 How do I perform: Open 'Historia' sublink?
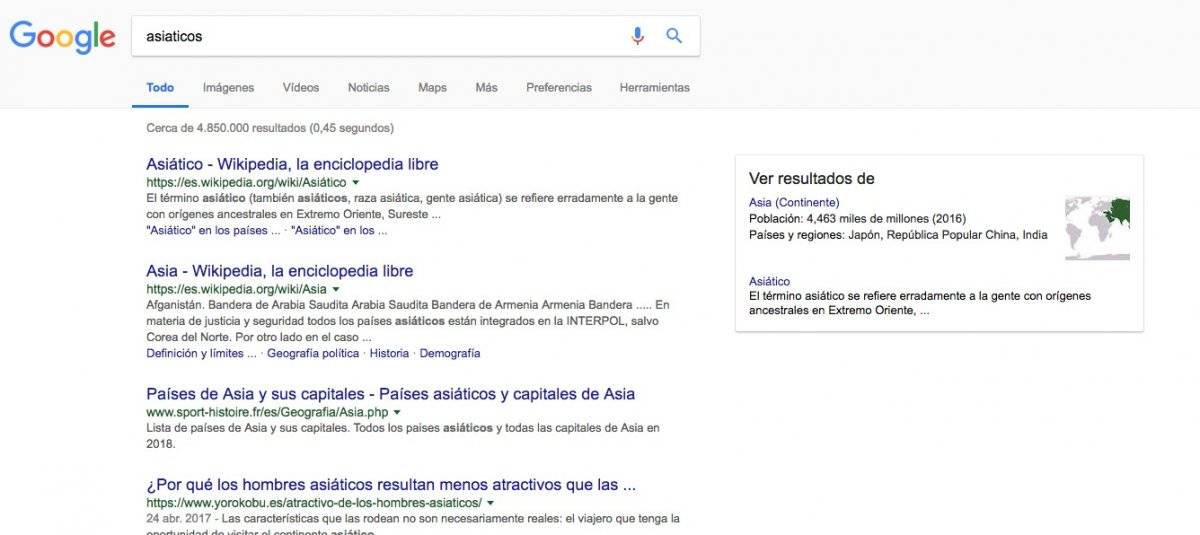[390, 354]
